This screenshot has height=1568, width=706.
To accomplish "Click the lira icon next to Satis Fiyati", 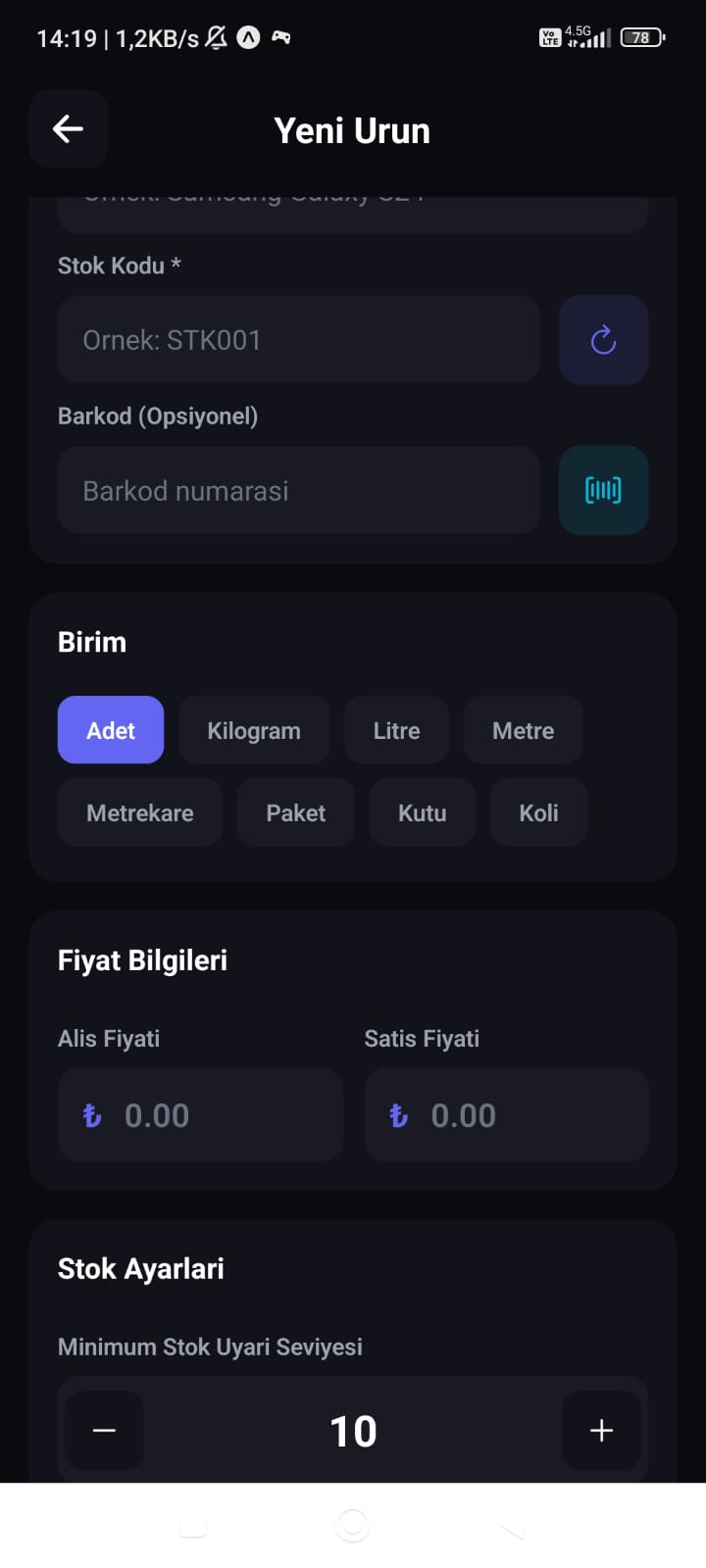I will [396, 1115].
